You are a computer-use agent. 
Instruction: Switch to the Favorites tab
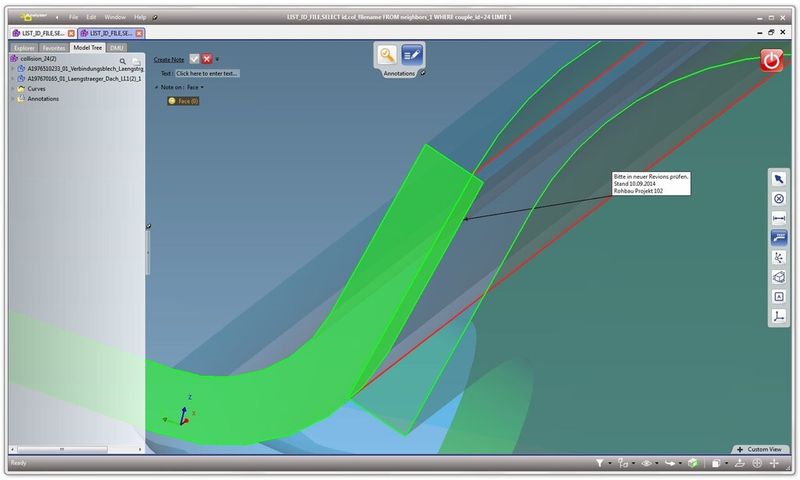[54, 48]
